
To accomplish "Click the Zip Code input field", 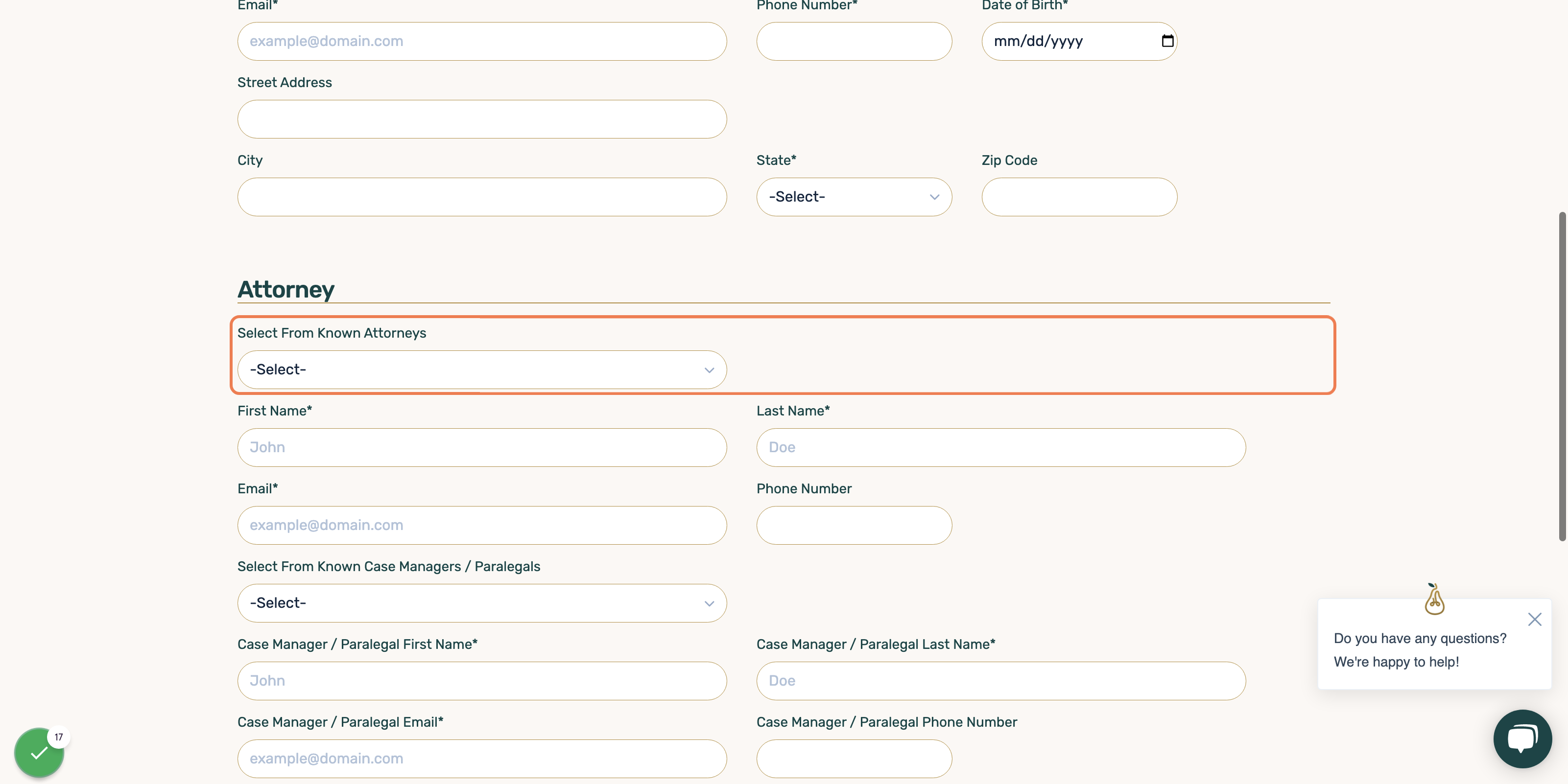I will (1079, 197).
